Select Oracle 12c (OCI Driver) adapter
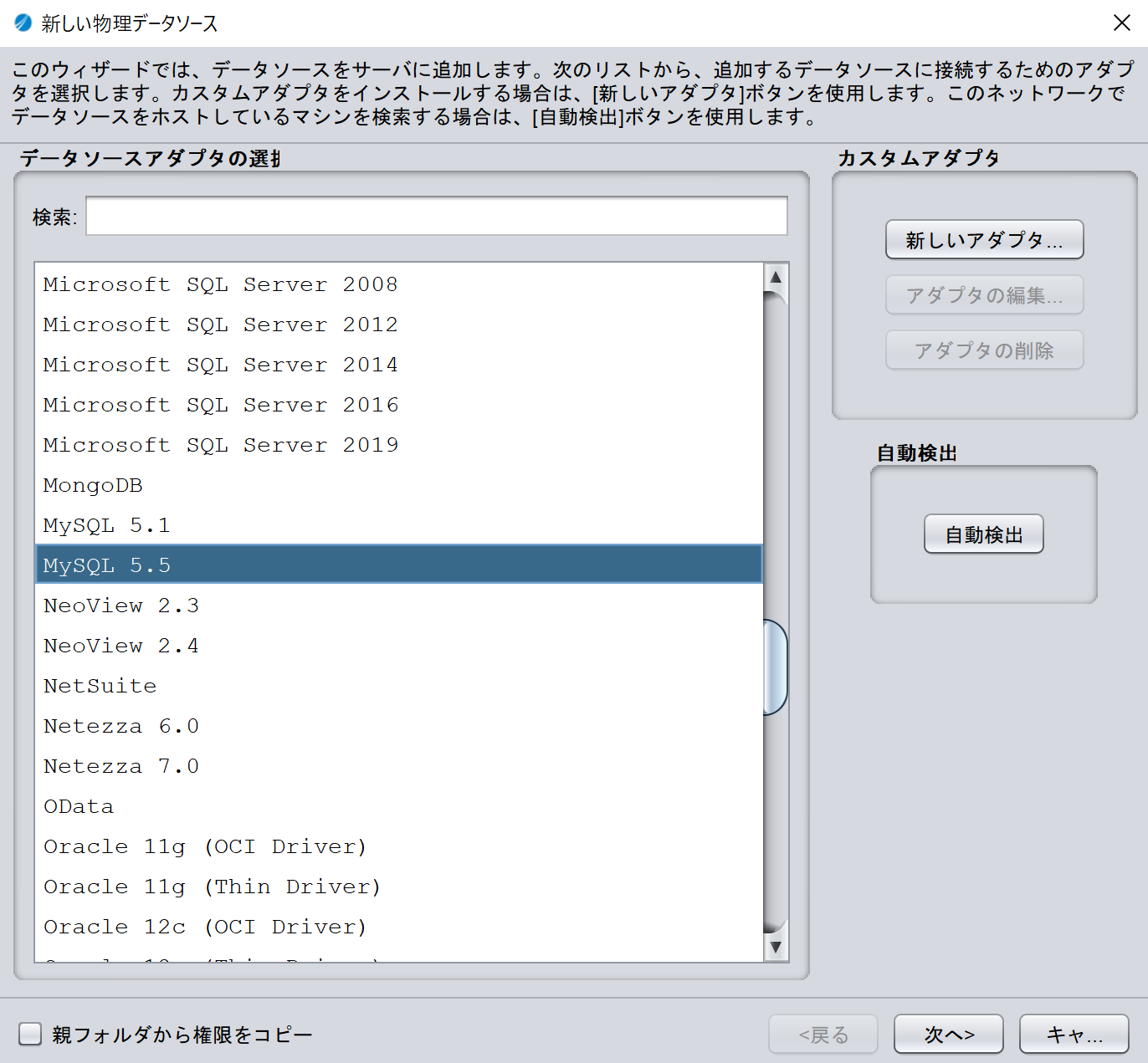The image size is (1148, 1063). click(399, 927)
